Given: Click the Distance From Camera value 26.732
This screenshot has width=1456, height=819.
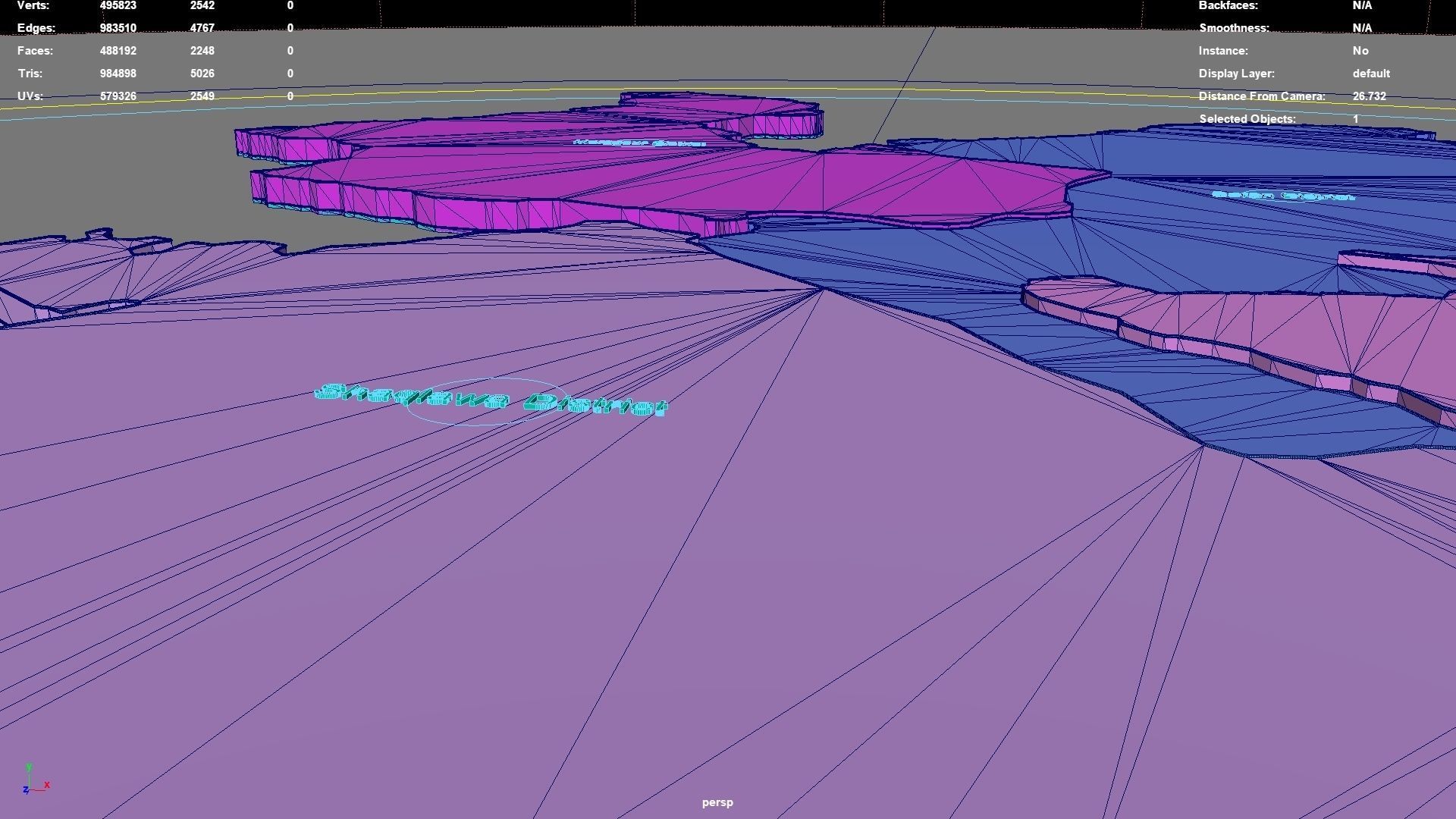Looking at the screenshot, I should click(x=1369, y=96).
